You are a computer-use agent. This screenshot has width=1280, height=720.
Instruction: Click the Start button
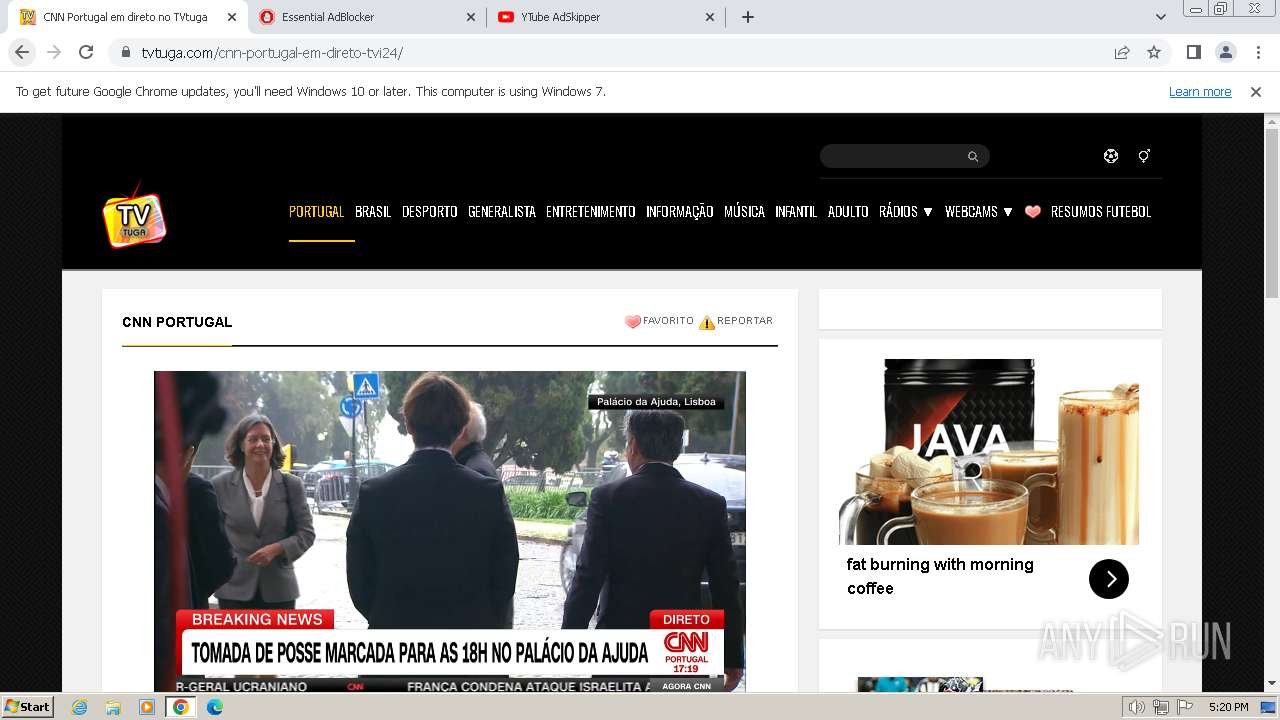coord(28,707)
